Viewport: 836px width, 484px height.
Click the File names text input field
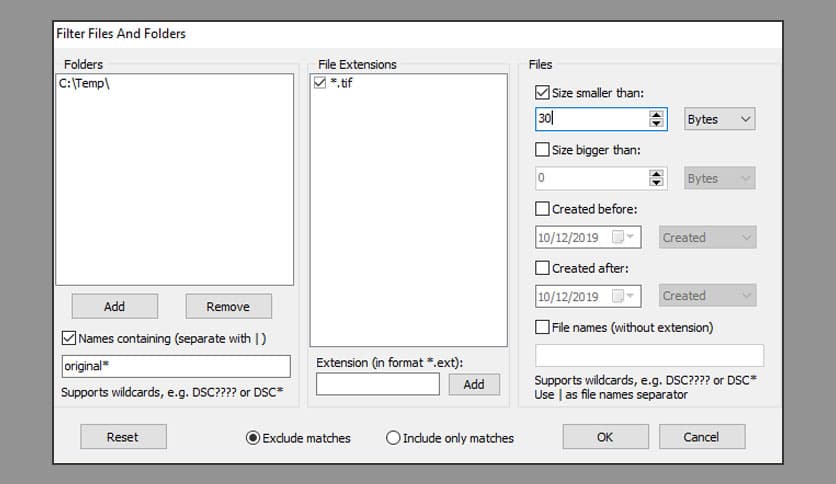click(x=649, y=356)
